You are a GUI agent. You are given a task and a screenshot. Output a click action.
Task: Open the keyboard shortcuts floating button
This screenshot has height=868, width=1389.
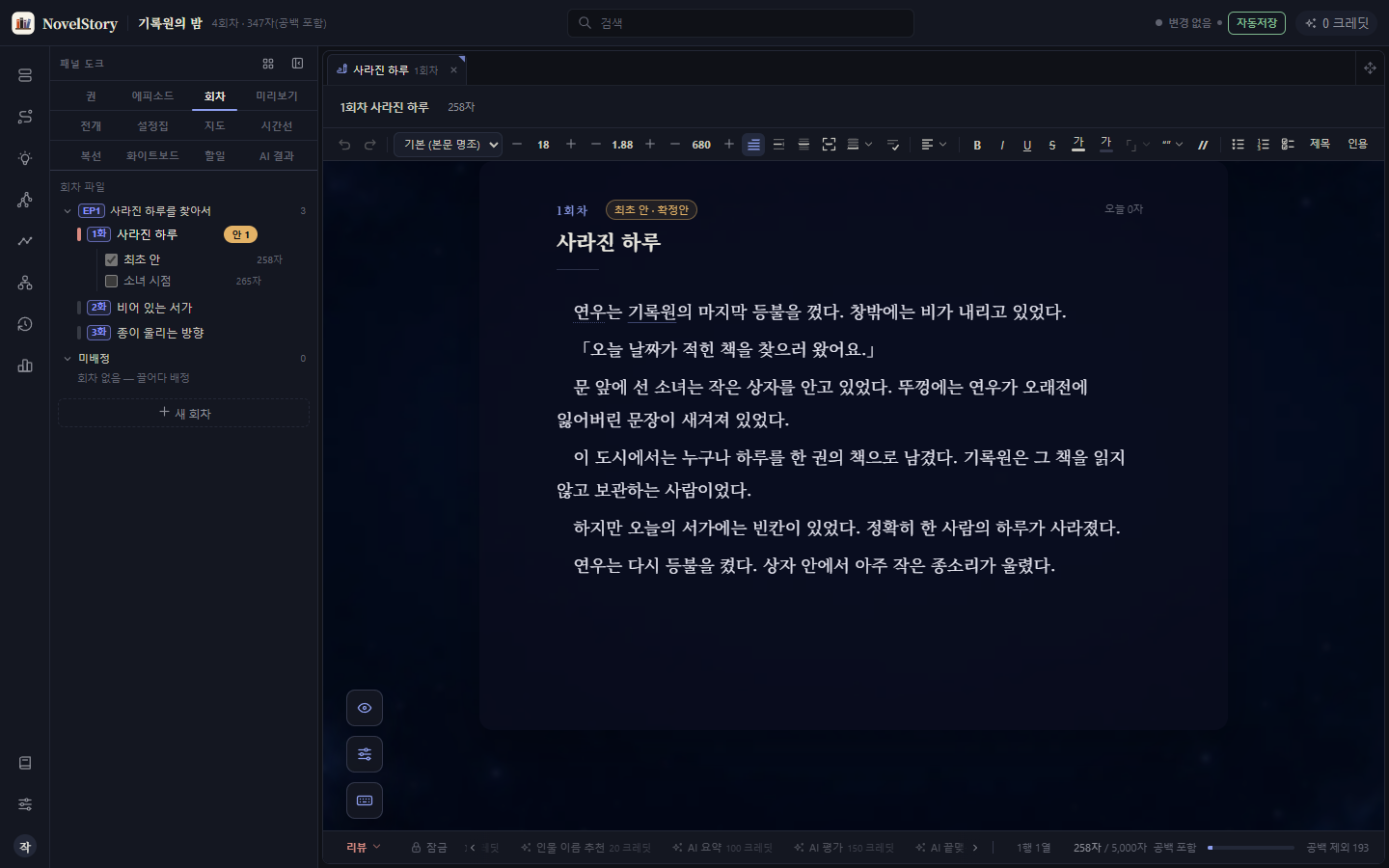(365, 800)
